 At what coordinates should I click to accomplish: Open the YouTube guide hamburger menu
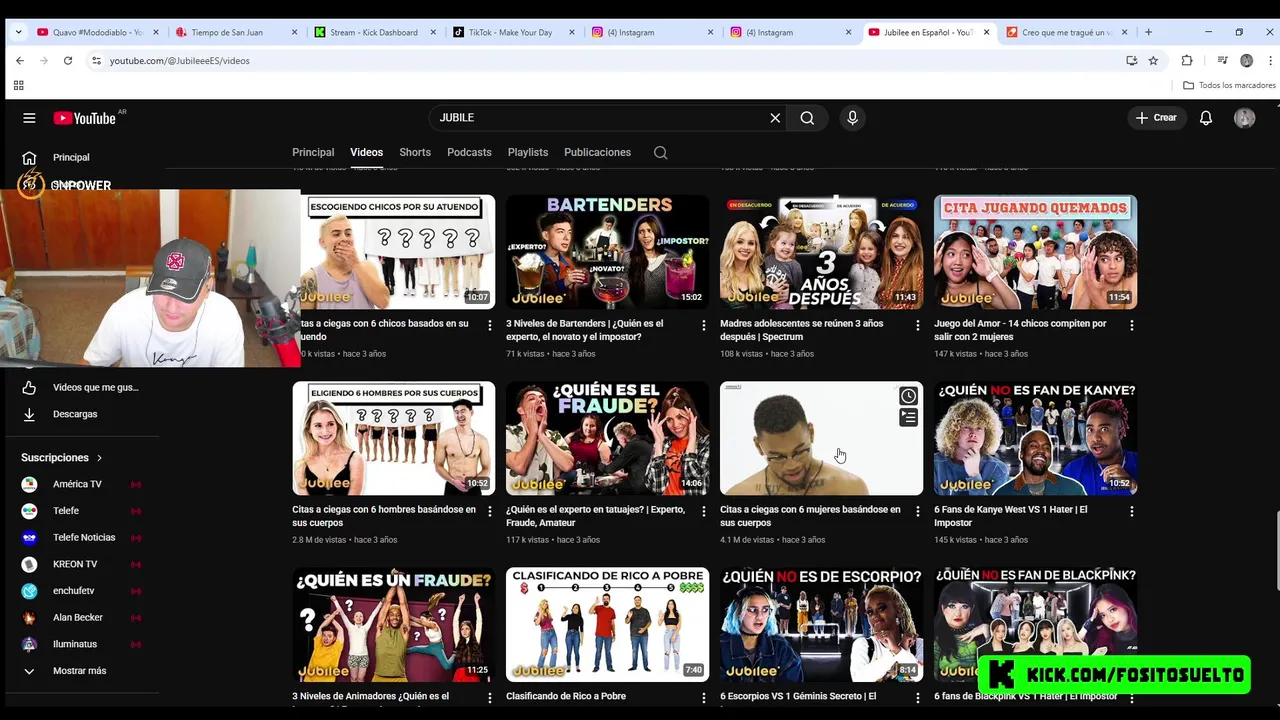click(x=29, y=118)
